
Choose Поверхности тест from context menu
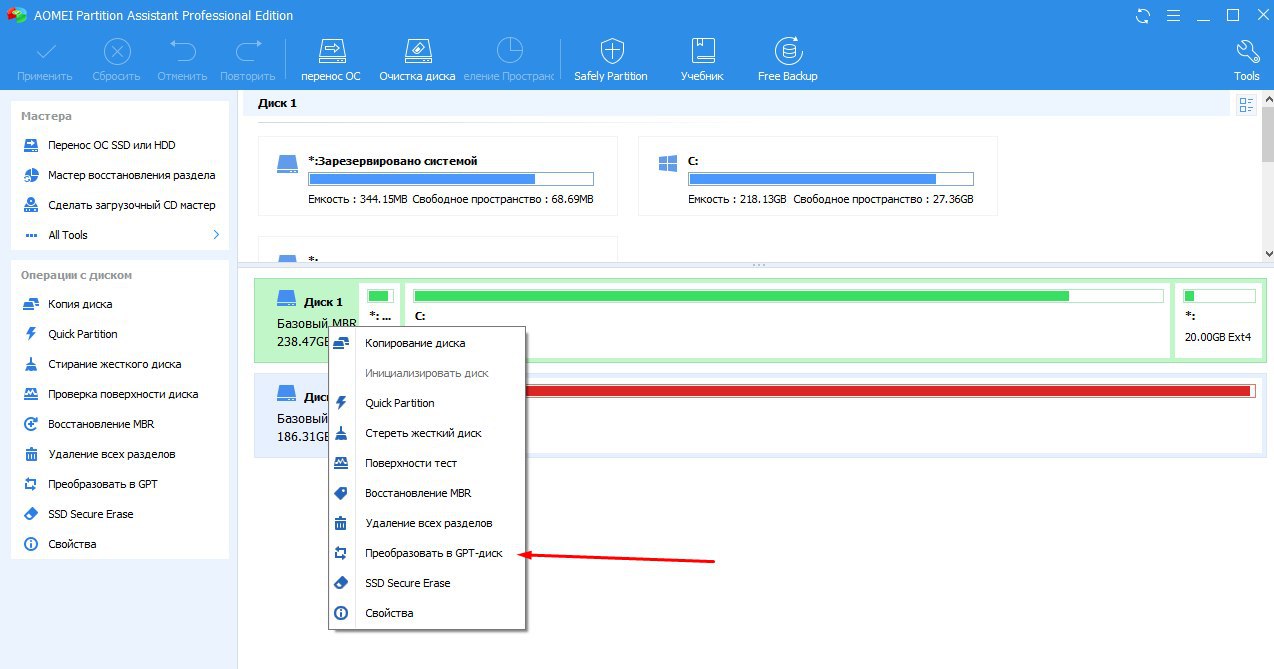pos(427,463)
